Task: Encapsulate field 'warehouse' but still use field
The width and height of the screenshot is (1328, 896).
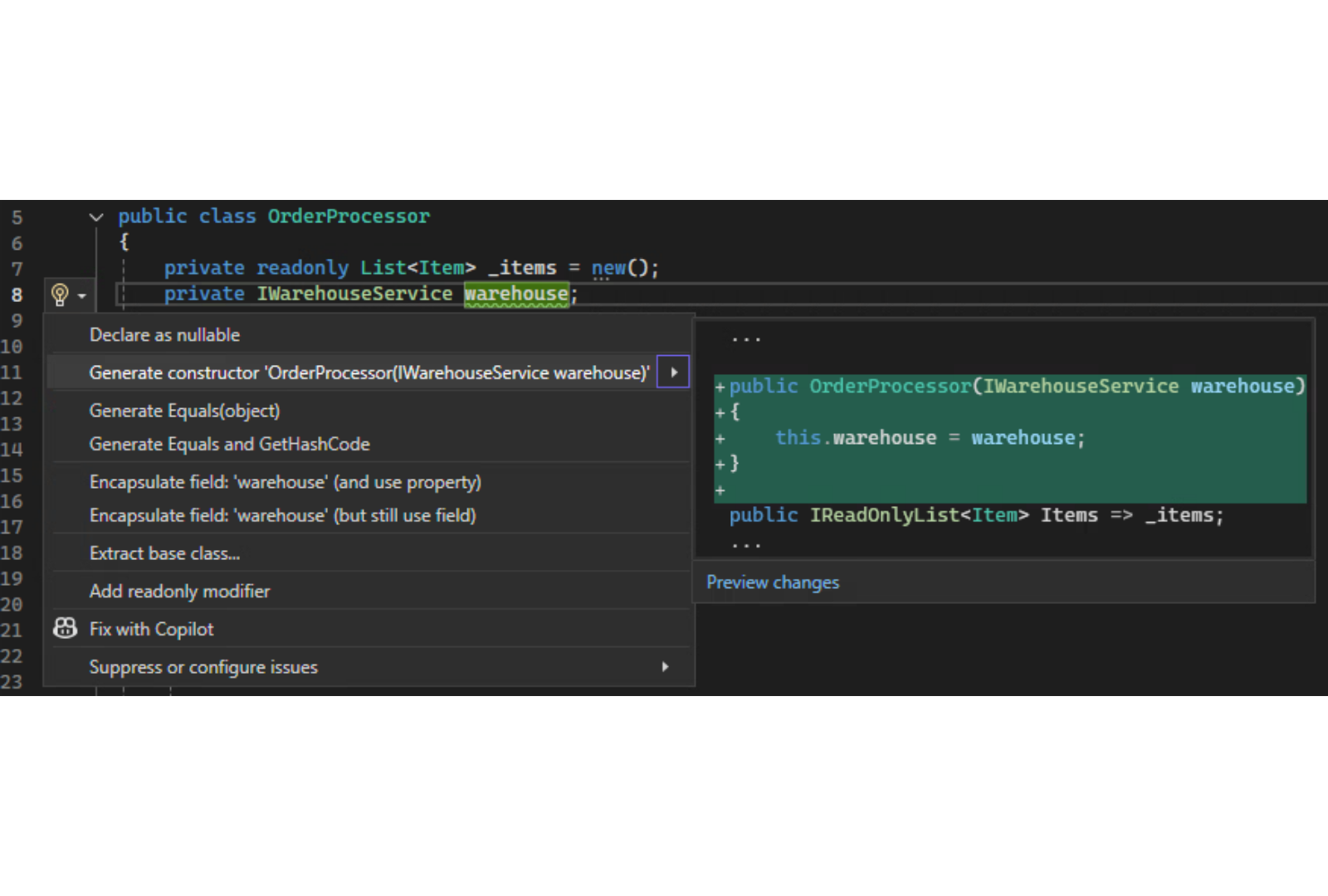Action: [282, 516]
